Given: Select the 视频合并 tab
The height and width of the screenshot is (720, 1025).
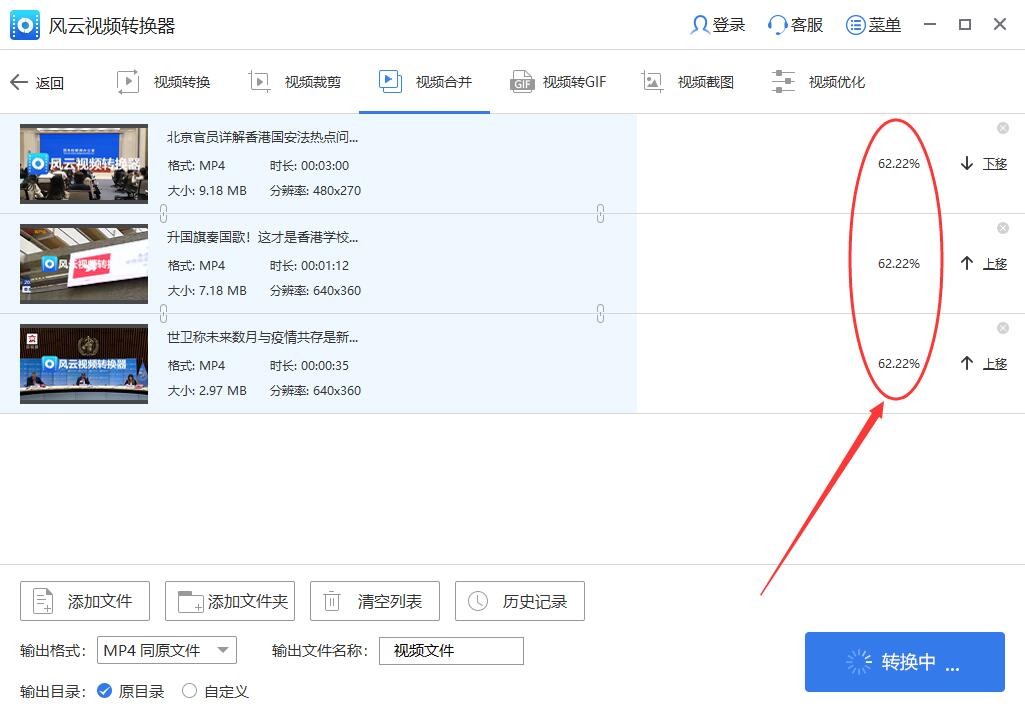Looking at the screenshot, I should [424, 83].
